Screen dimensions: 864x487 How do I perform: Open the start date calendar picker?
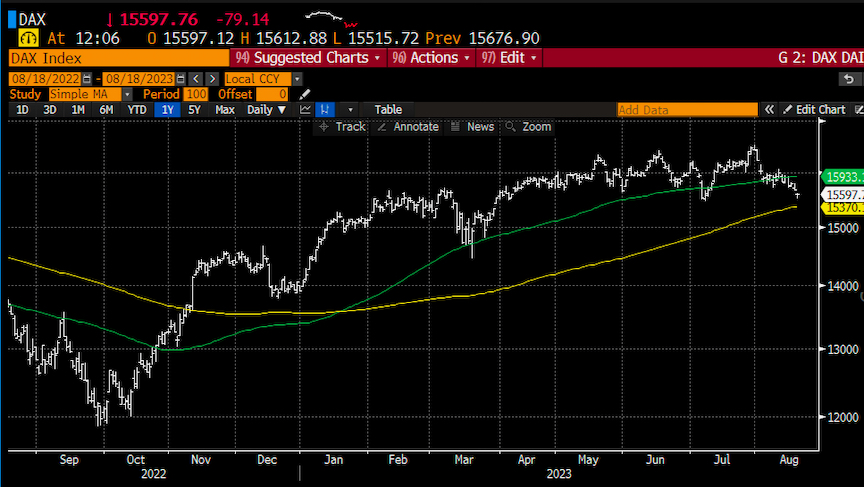(87, 79)
